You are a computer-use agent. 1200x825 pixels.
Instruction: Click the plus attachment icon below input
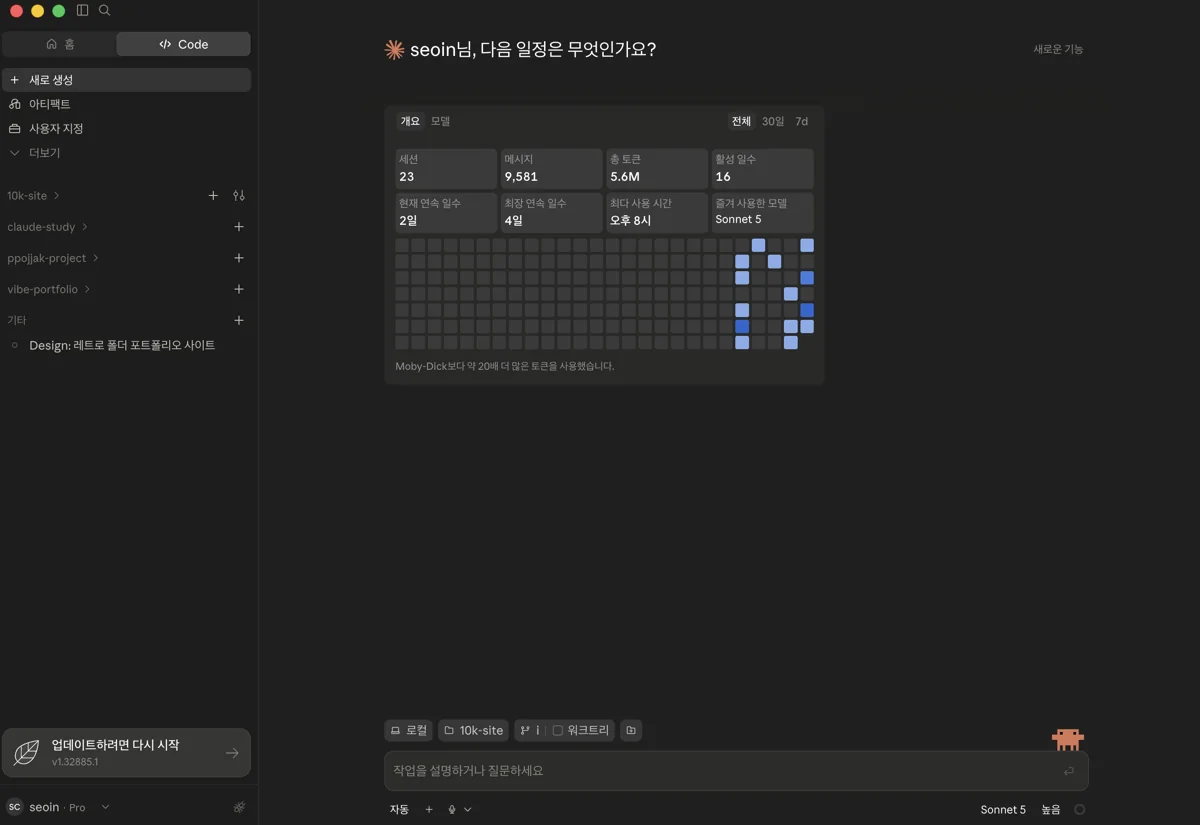429,809
